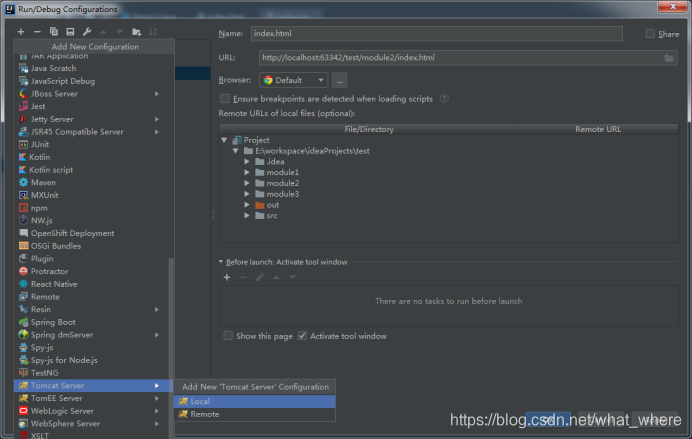692x439 pixels.
Task: Select Kotlin script entry
Action: [x=94, y=170]
